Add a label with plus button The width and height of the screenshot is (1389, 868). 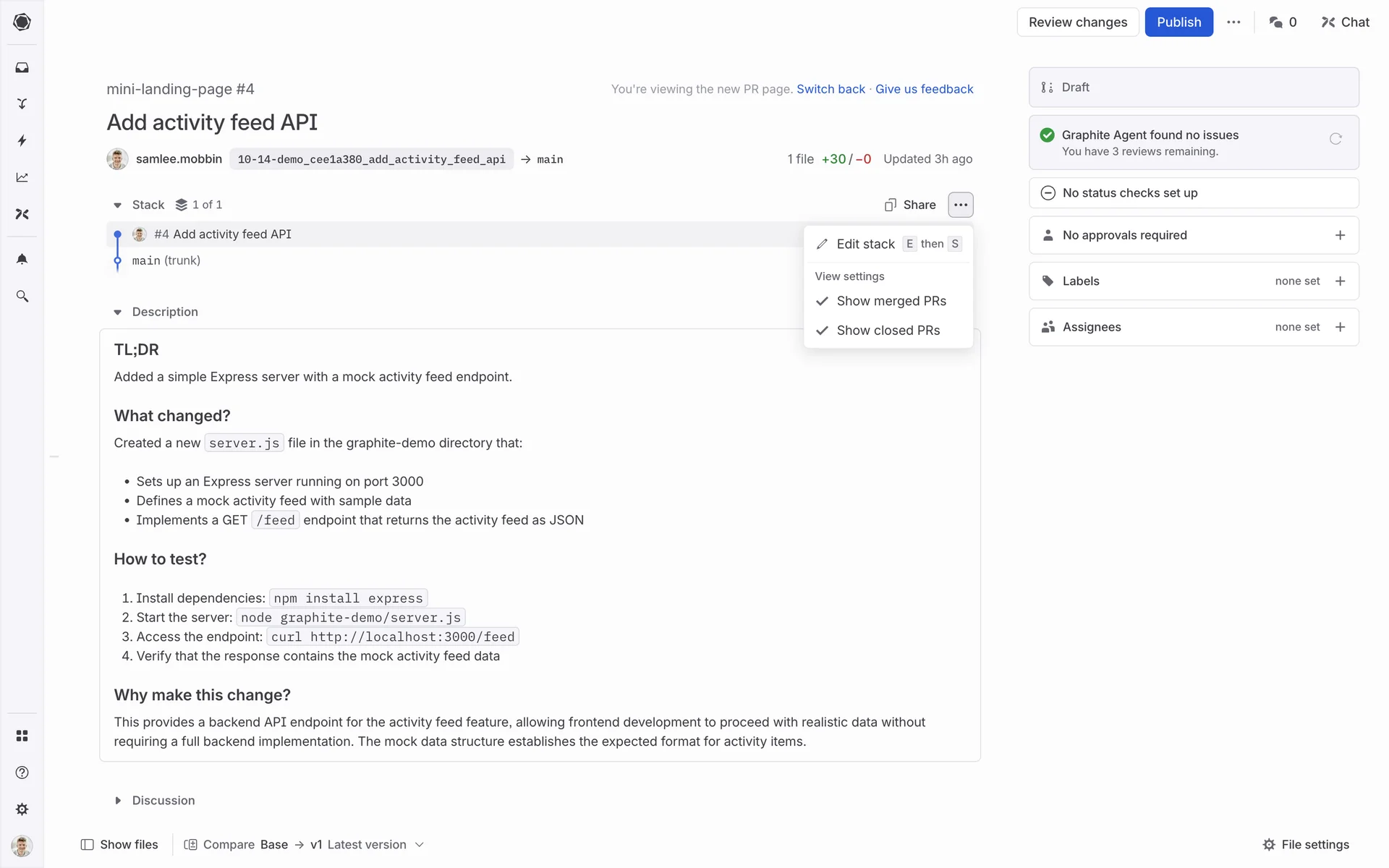pyautogui.click(x=1340, y=281)
